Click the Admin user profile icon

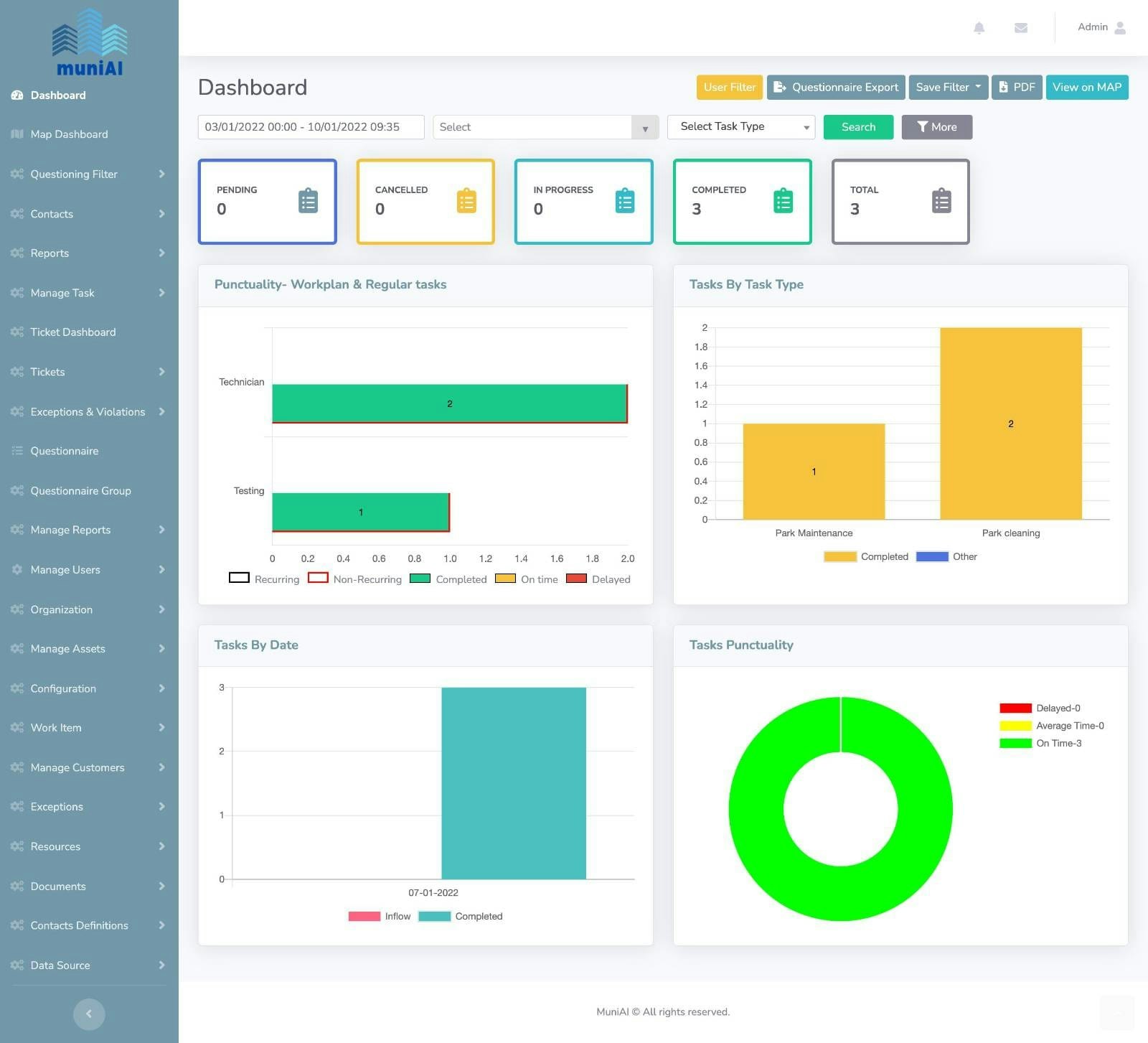click(1120, 27)
